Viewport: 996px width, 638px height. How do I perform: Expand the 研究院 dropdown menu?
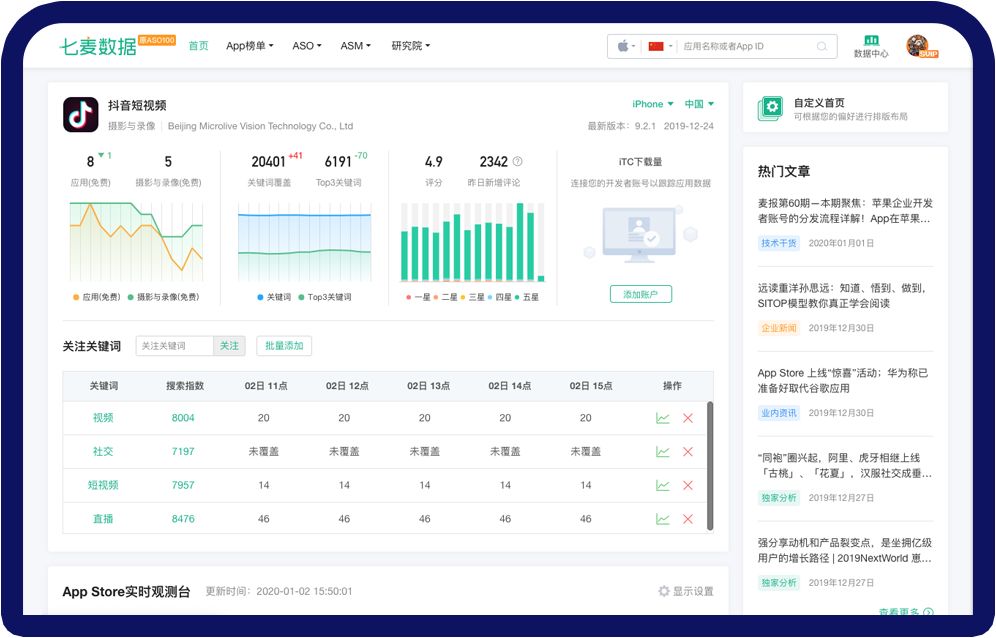point(410,46)
